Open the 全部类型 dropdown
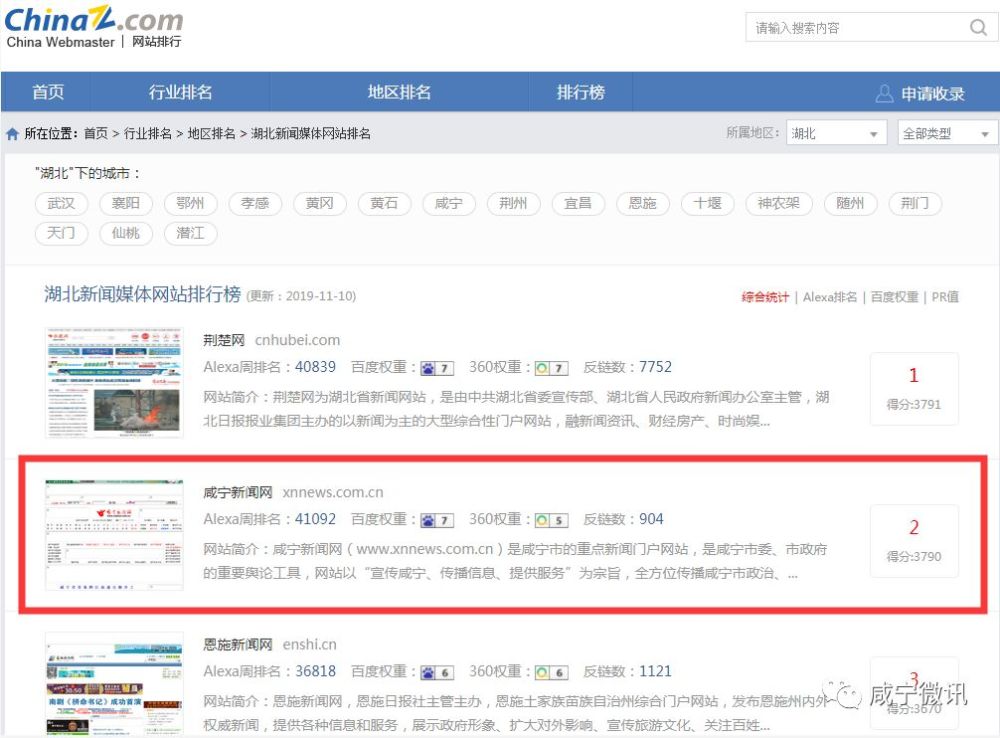1000x738 pixels. 947,133
